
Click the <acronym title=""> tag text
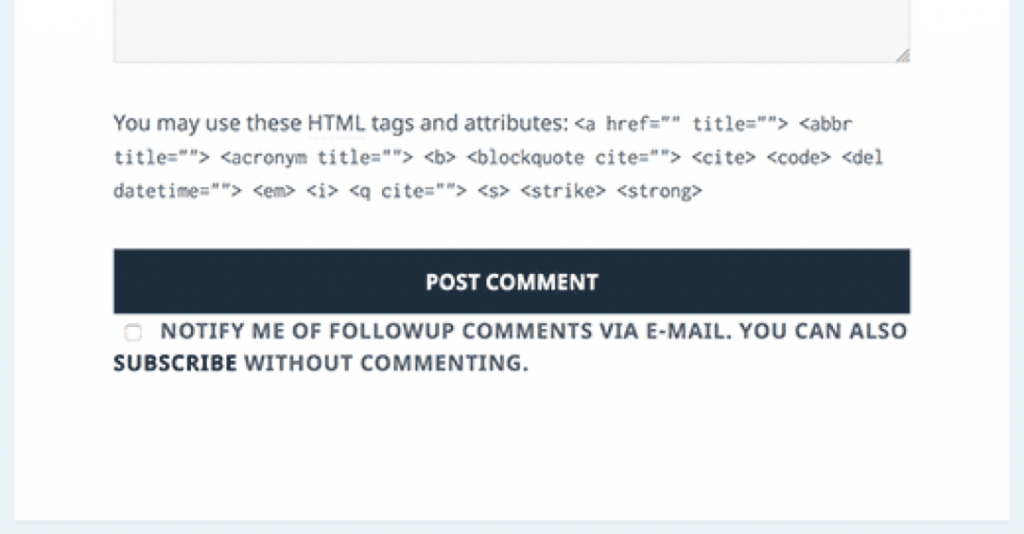click(x=317, y=158)
